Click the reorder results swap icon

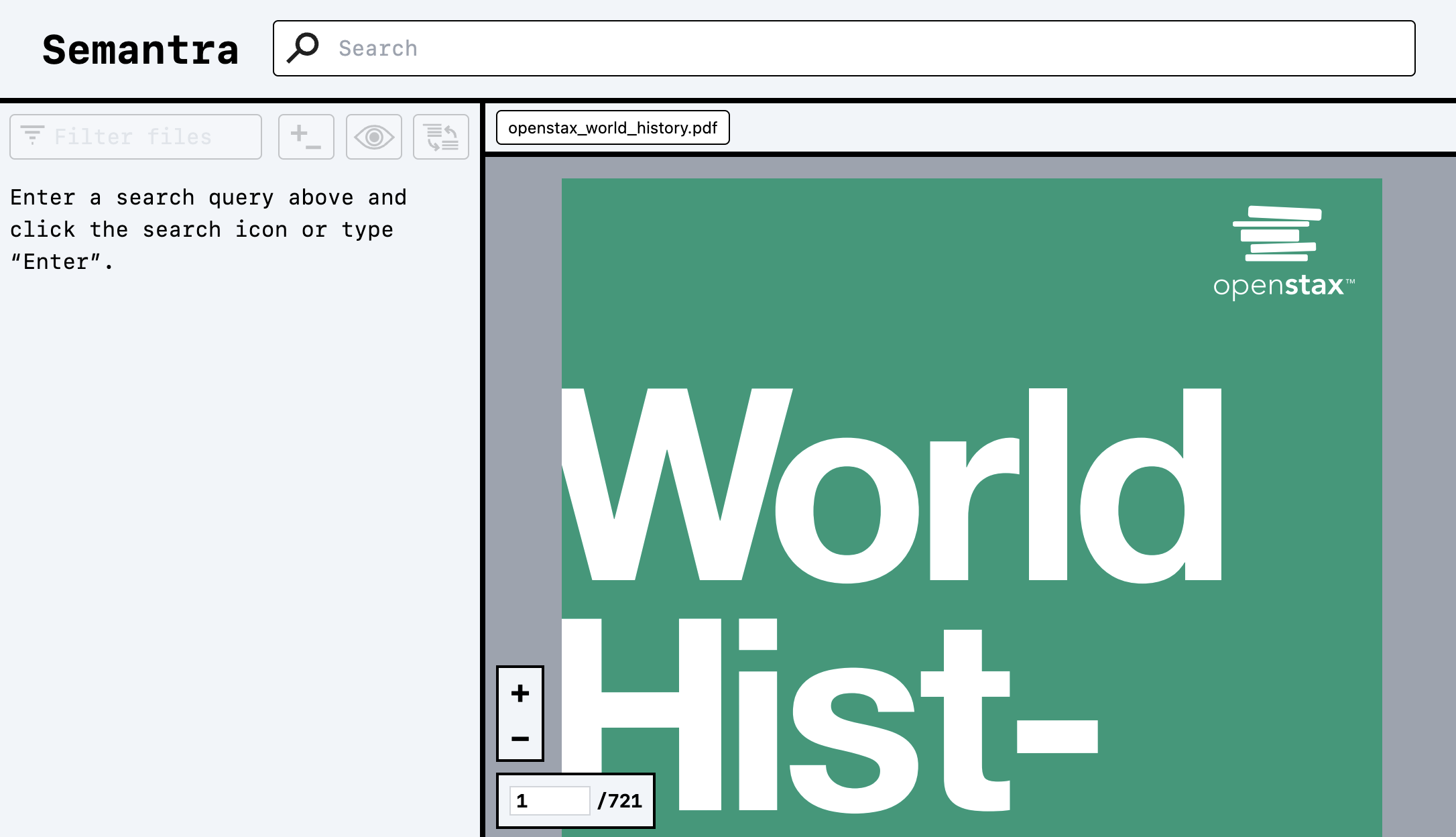(441, 137)
